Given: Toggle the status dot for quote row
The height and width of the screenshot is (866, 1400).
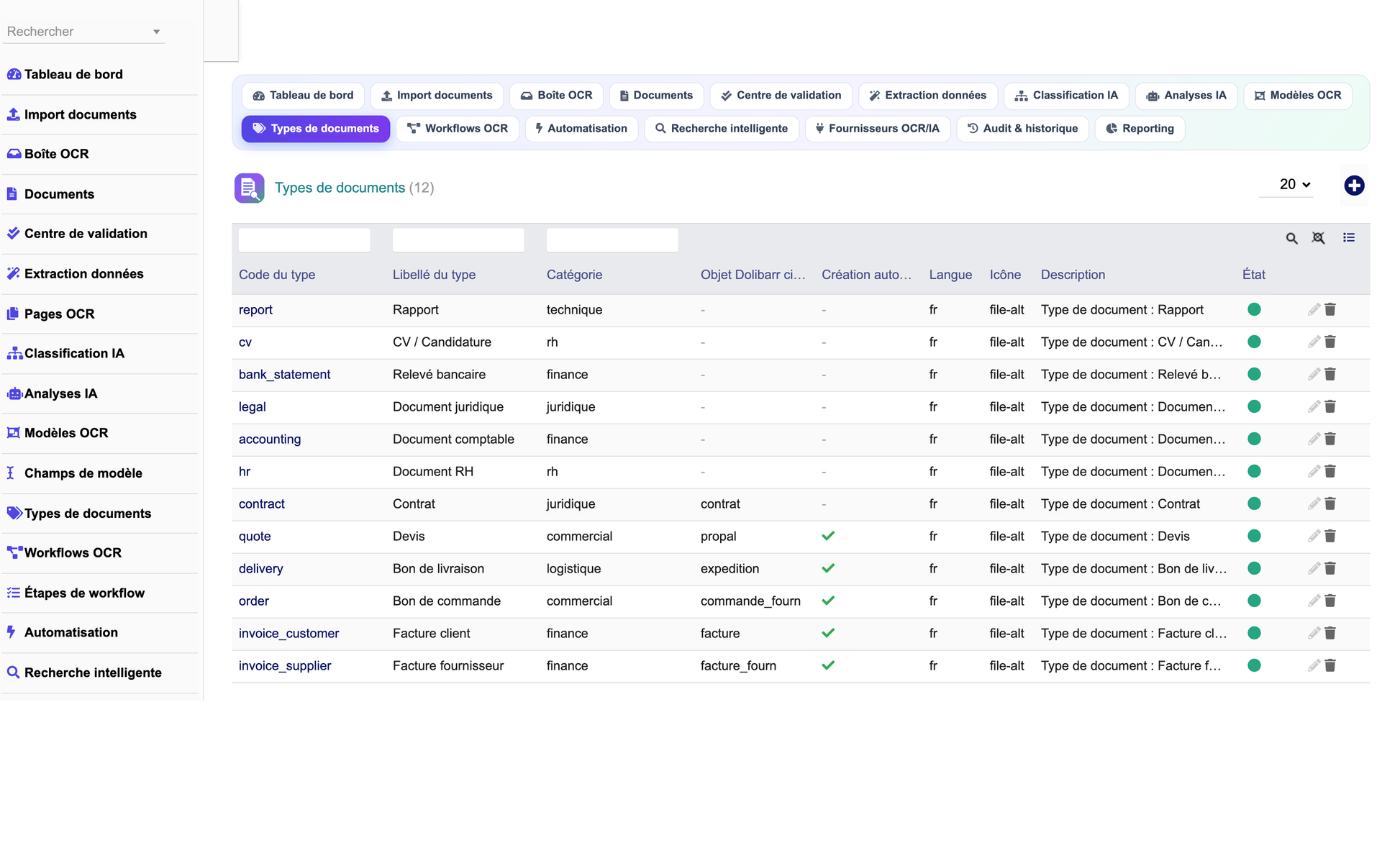Looking at the screenshot, I should click(x=1254, y=536).
